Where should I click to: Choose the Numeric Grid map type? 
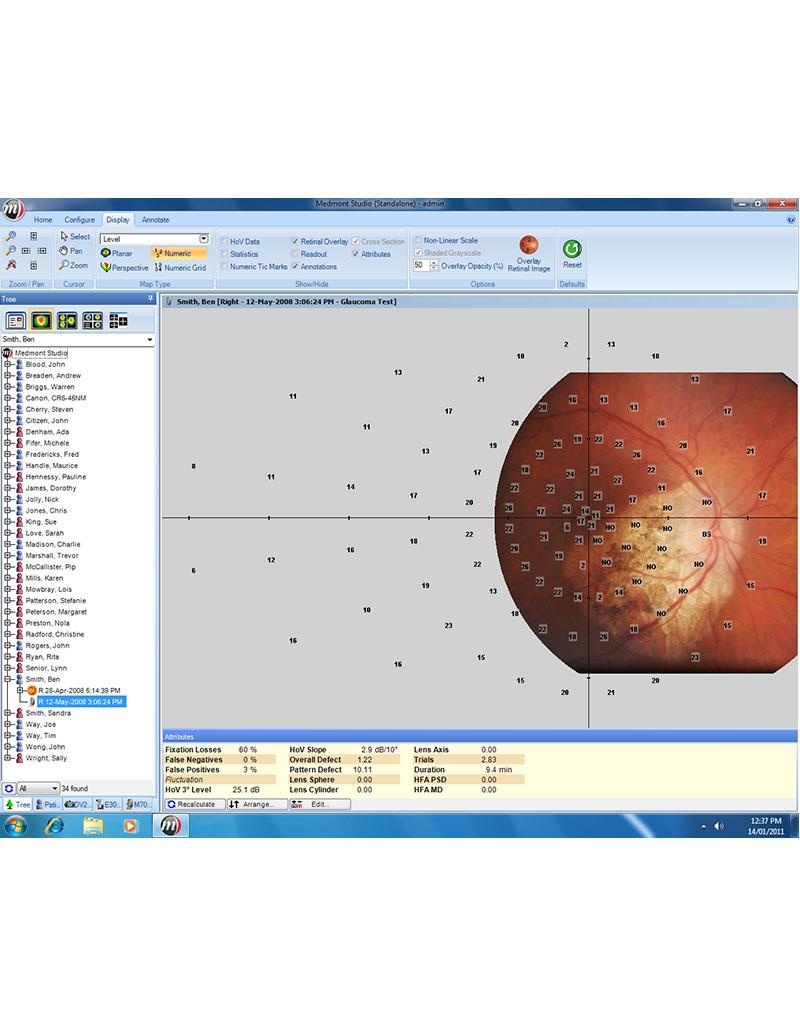(x=180, y=267)
